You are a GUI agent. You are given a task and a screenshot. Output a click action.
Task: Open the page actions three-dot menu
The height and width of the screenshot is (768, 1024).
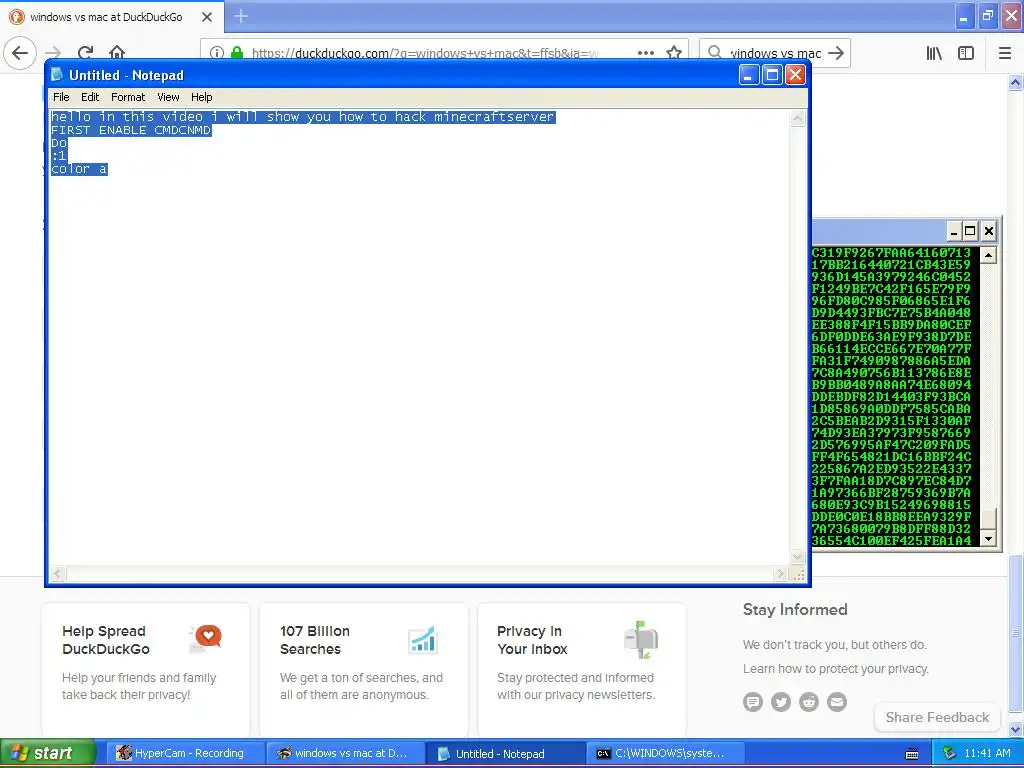coord(646,53)
